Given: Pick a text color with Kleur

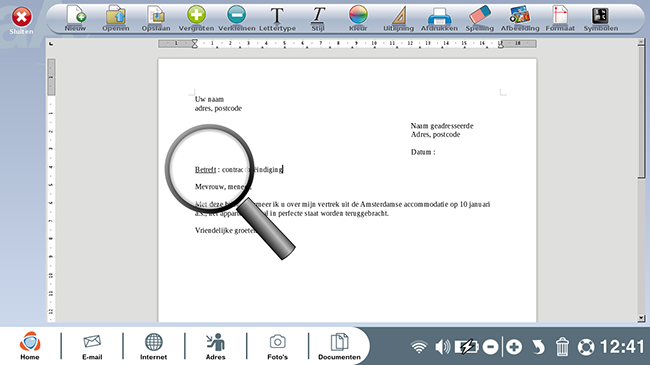Looking at the screenshot, I should [358, 19].
